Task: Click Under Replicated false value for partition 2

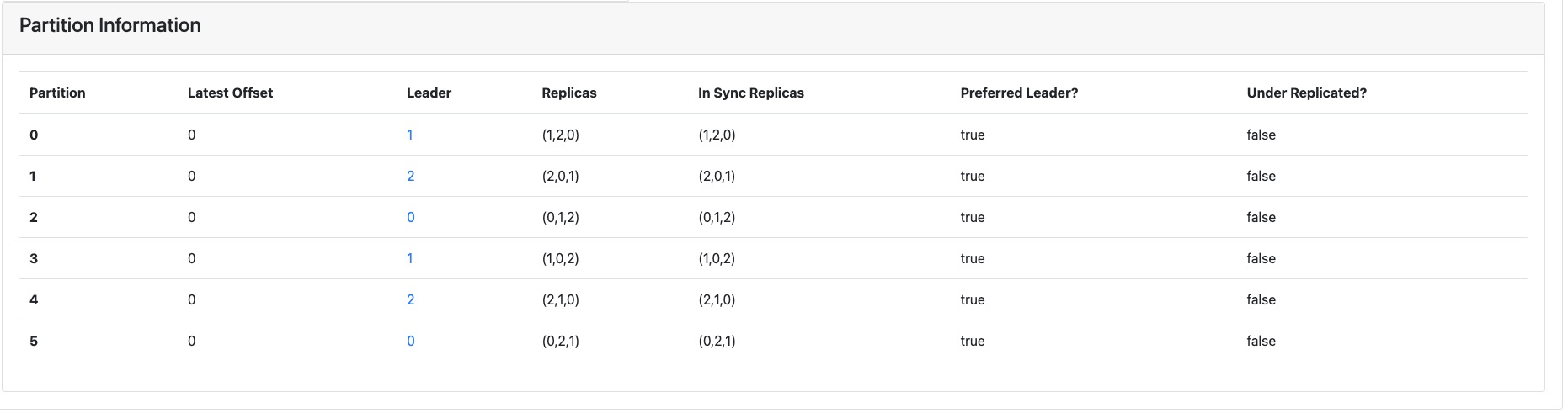Action: pos(1261,217)
